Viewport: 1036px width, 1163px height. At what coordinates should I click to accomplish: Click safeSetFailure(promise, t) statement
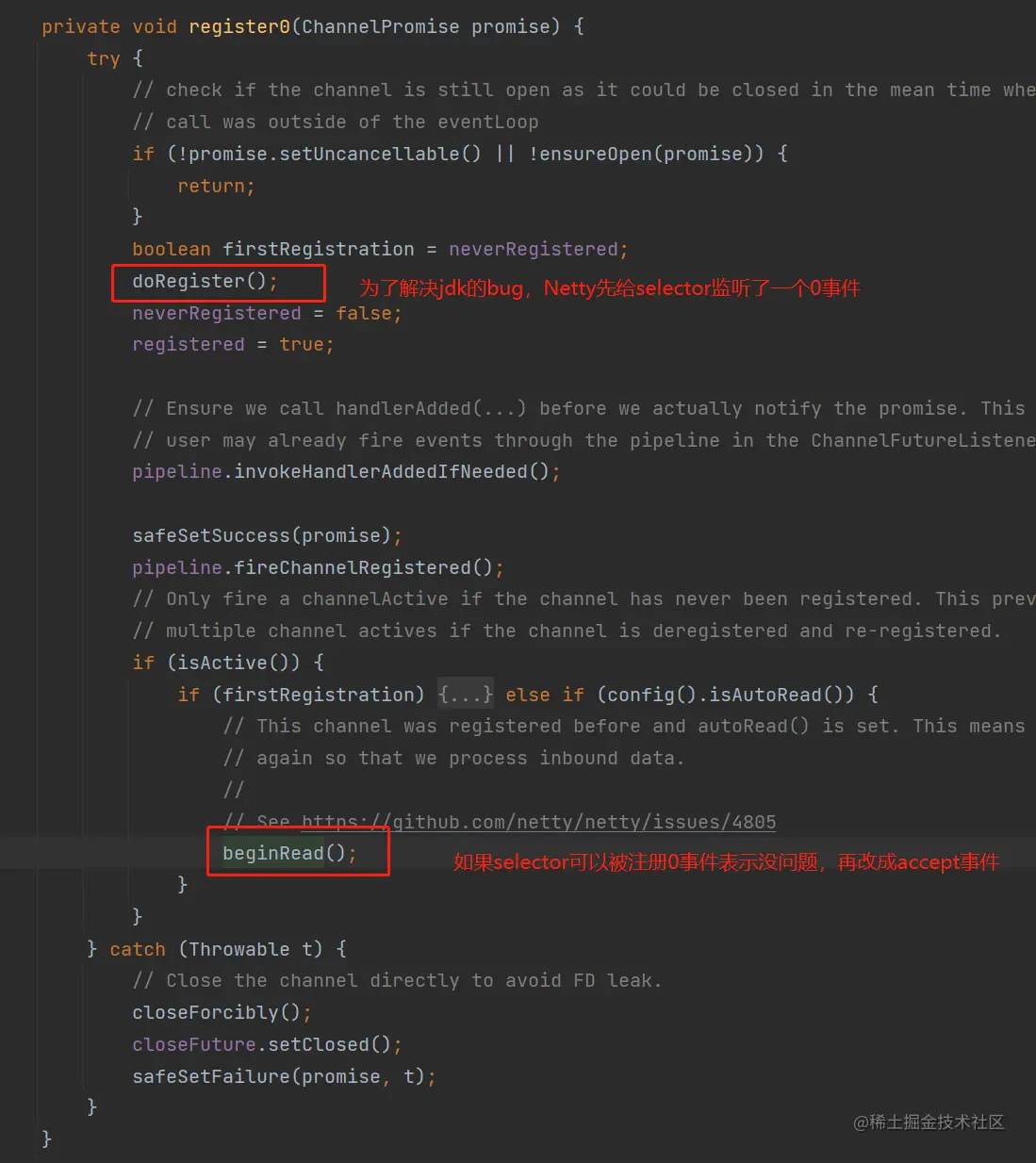pos(284,1076)
